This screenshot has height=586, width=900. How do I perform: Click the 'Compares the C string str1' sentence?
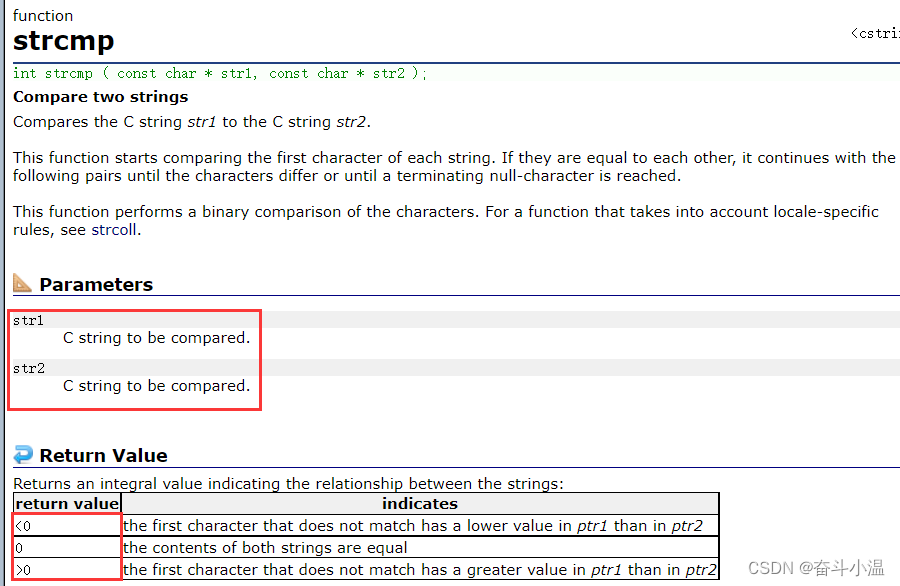[x=192, y=122]
